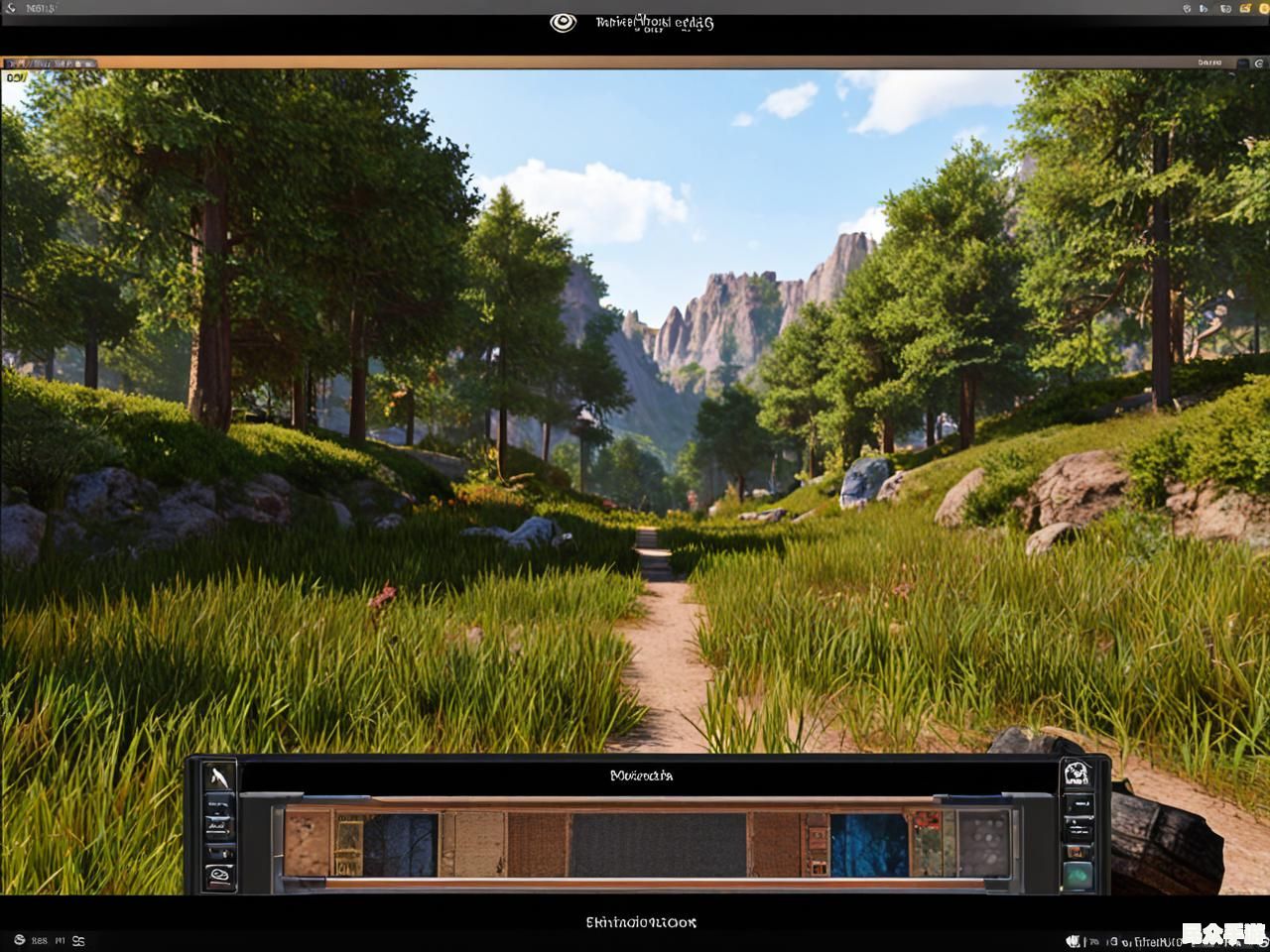Select the blue textured hotbar slot
The image size is (1270, 952).
pyautogui.click(x=868, y=844)
